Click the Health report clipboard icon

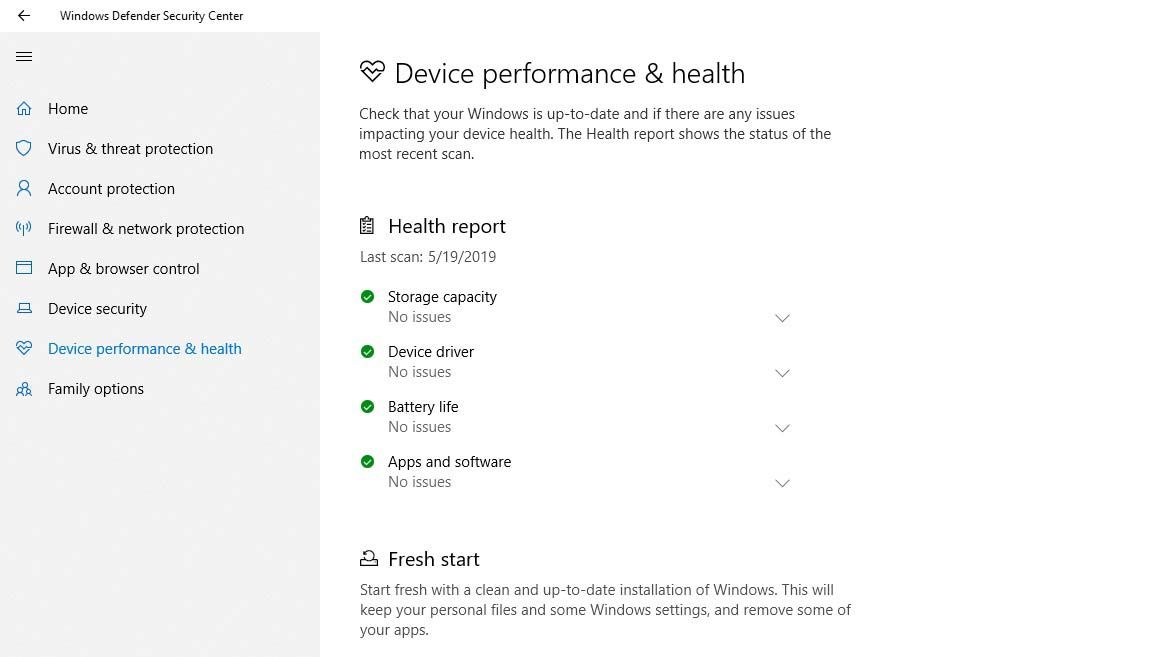[367, 225]
